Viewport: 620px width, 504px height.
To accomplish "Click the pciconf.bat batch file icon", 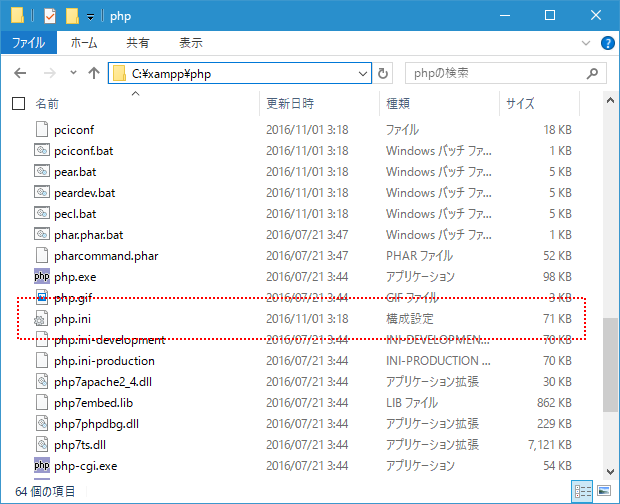I will pos(42,150).
